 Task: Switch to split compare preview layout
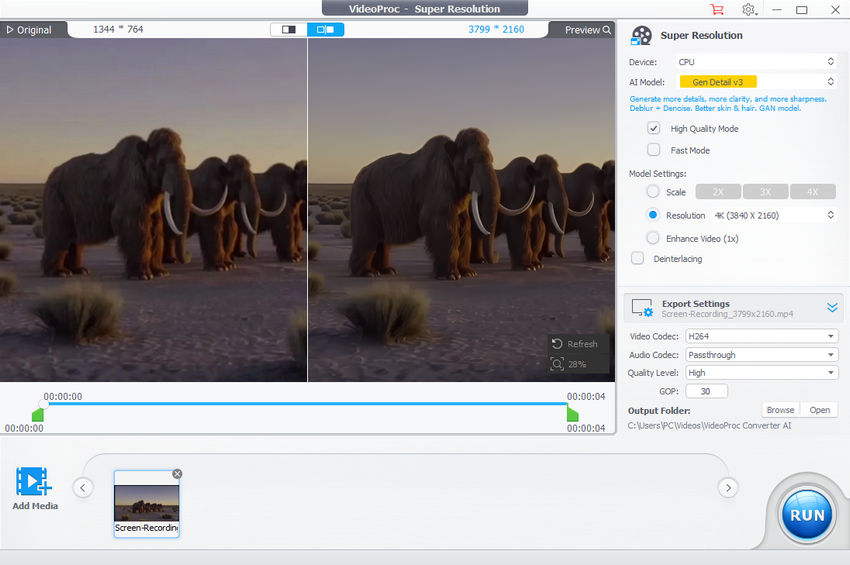coord(325,29)
